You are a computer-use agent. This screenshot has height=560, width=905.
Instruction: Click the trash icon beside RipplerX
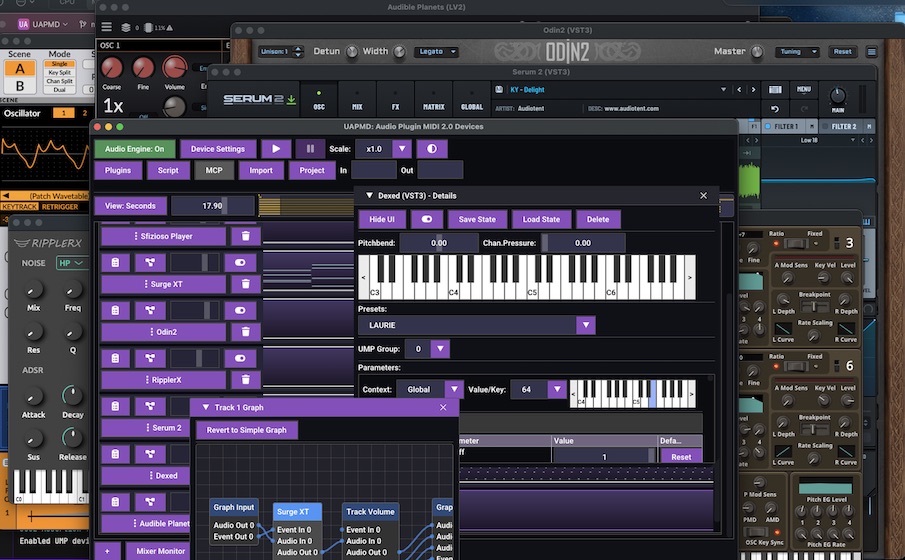tap(245, 380)
